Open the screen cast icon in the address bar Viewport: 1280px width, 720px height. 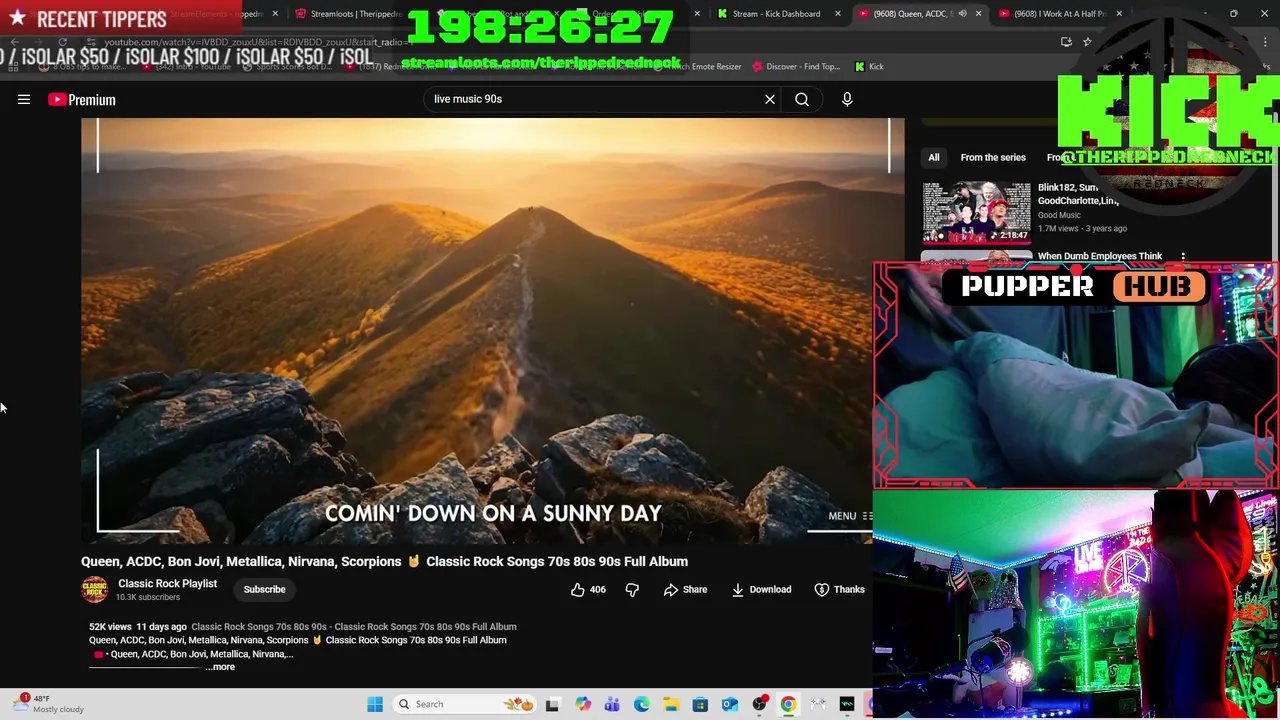(1066, 42)
